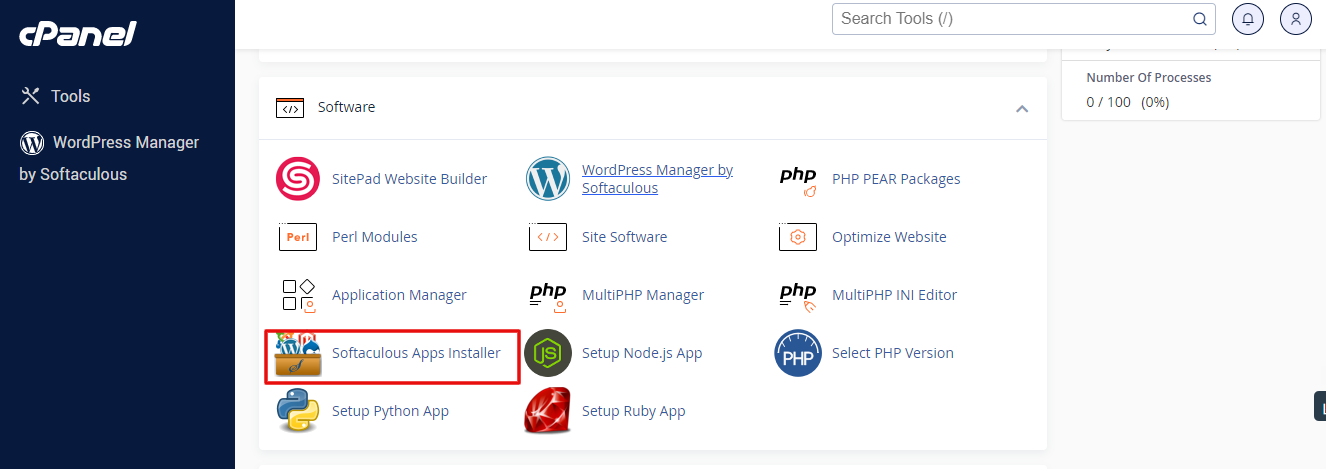Click the Setup Node.js App icon
1326x469 pixels.
point(548,353)
